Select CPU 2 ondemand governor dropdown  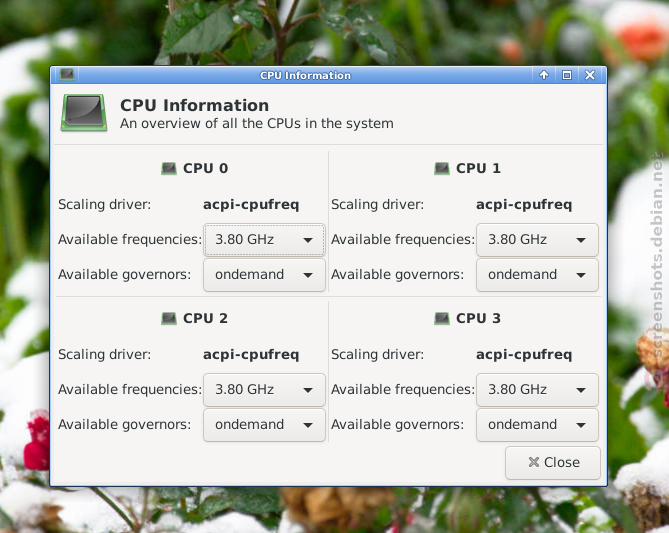[x=264, y=425]
